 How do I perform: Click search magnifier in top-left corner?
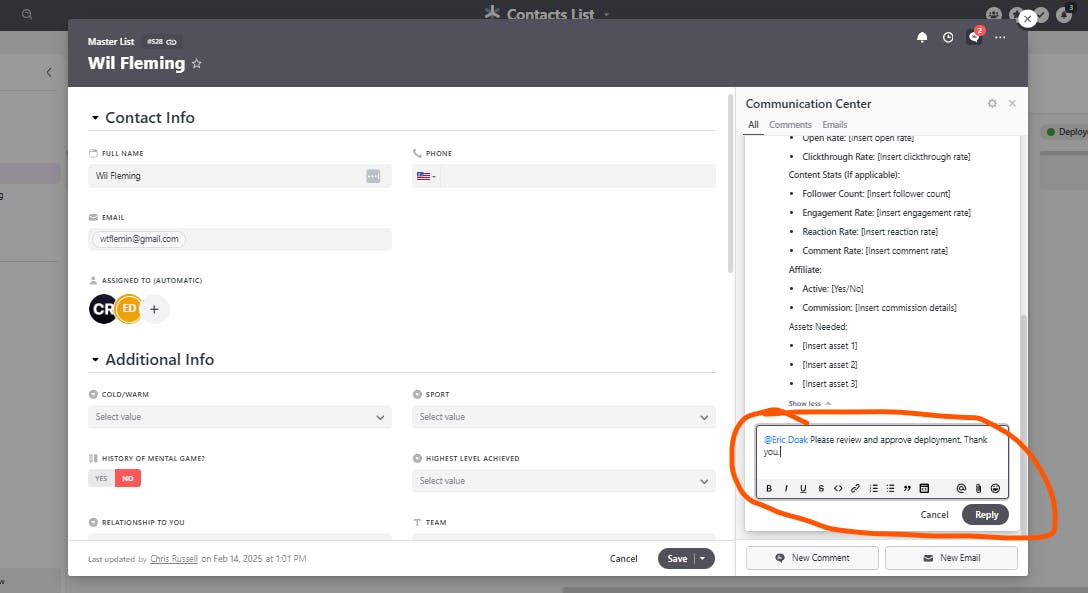click(27, 14)
